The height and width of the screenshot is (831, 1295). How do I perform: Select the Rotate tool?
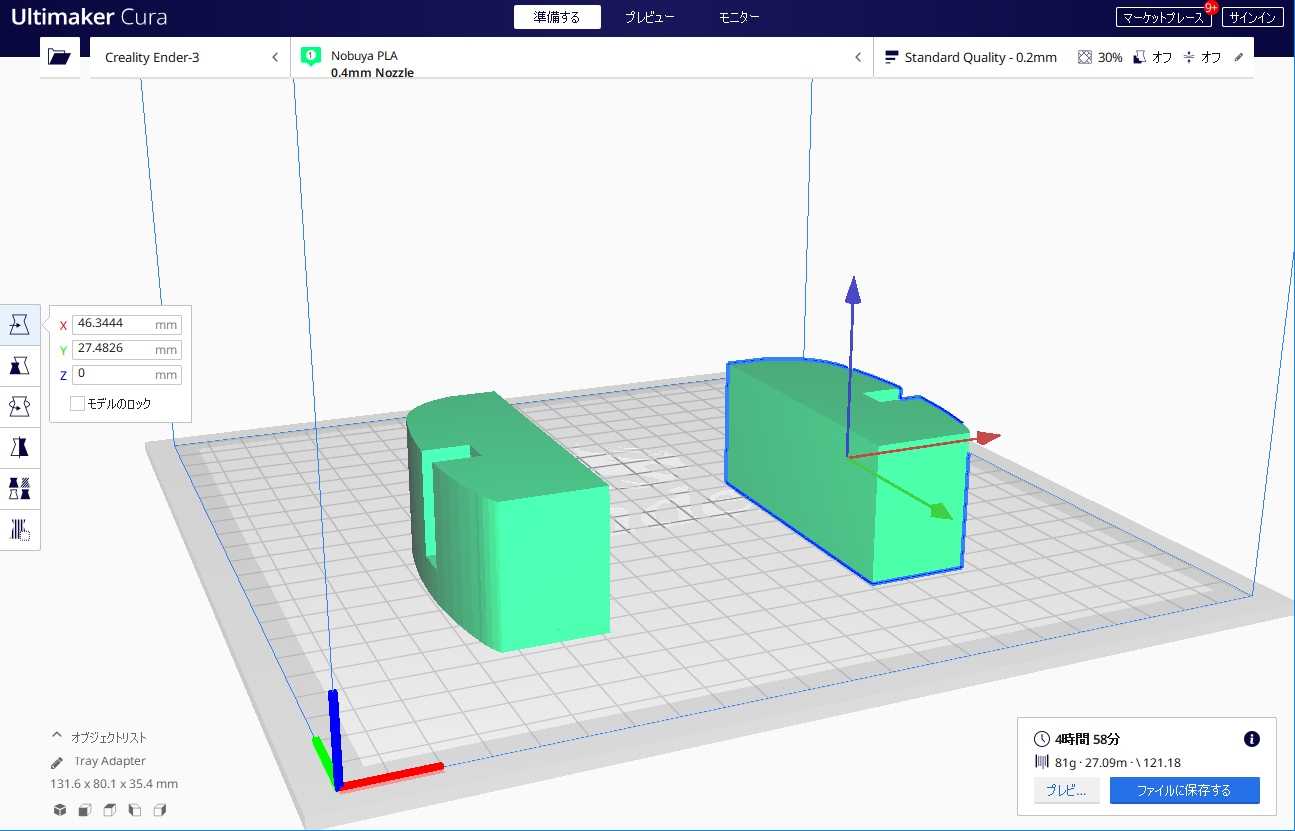click(19, 407)
